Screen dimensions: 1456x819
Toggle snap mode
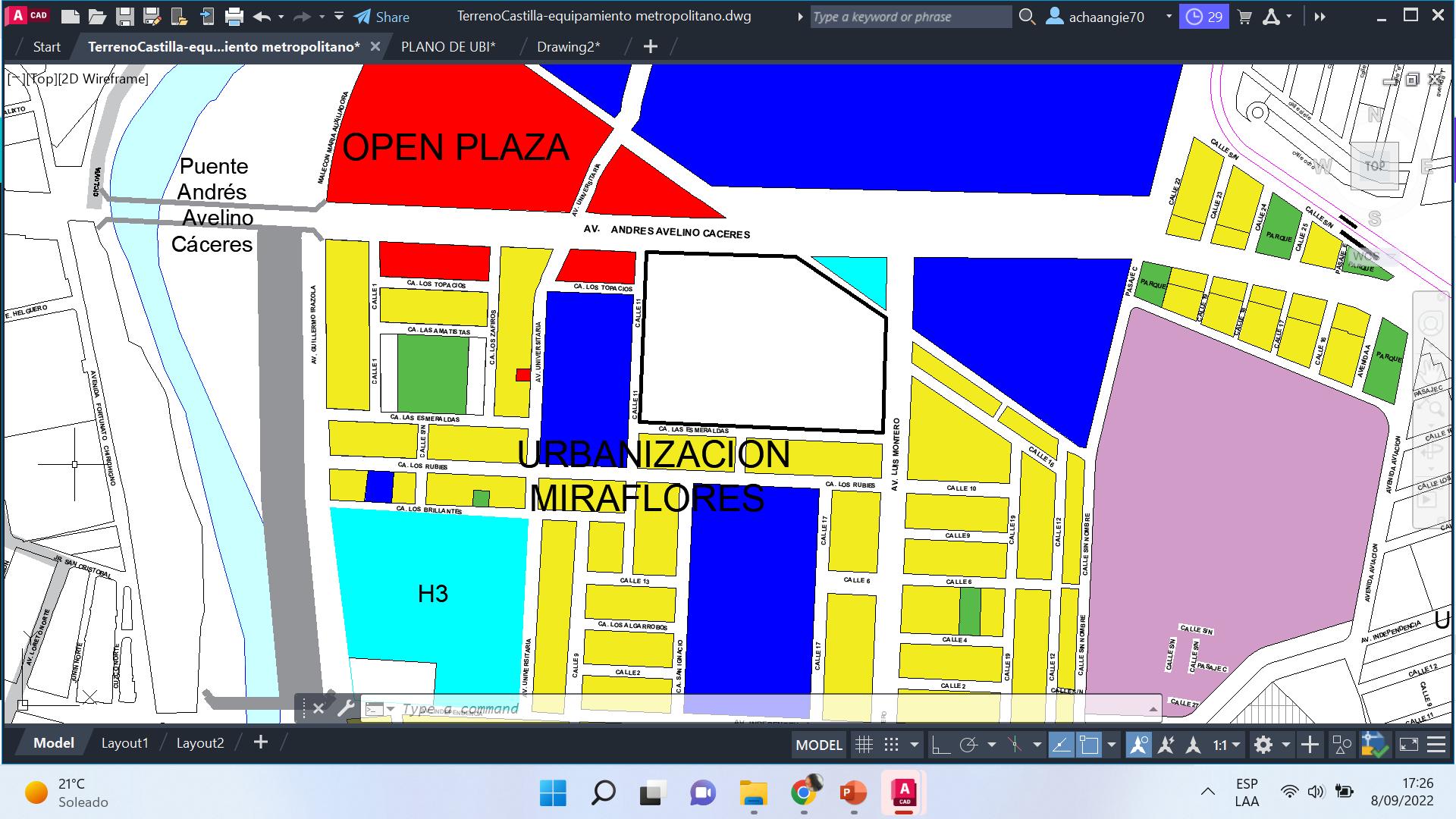point(892,745)
